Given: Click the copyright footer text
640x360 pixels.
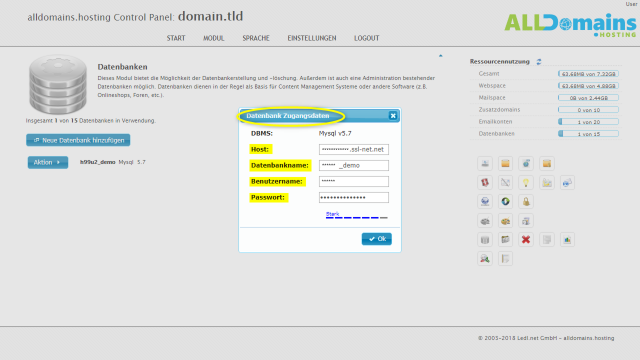Looking at the screenshot, I should (546, 338).
